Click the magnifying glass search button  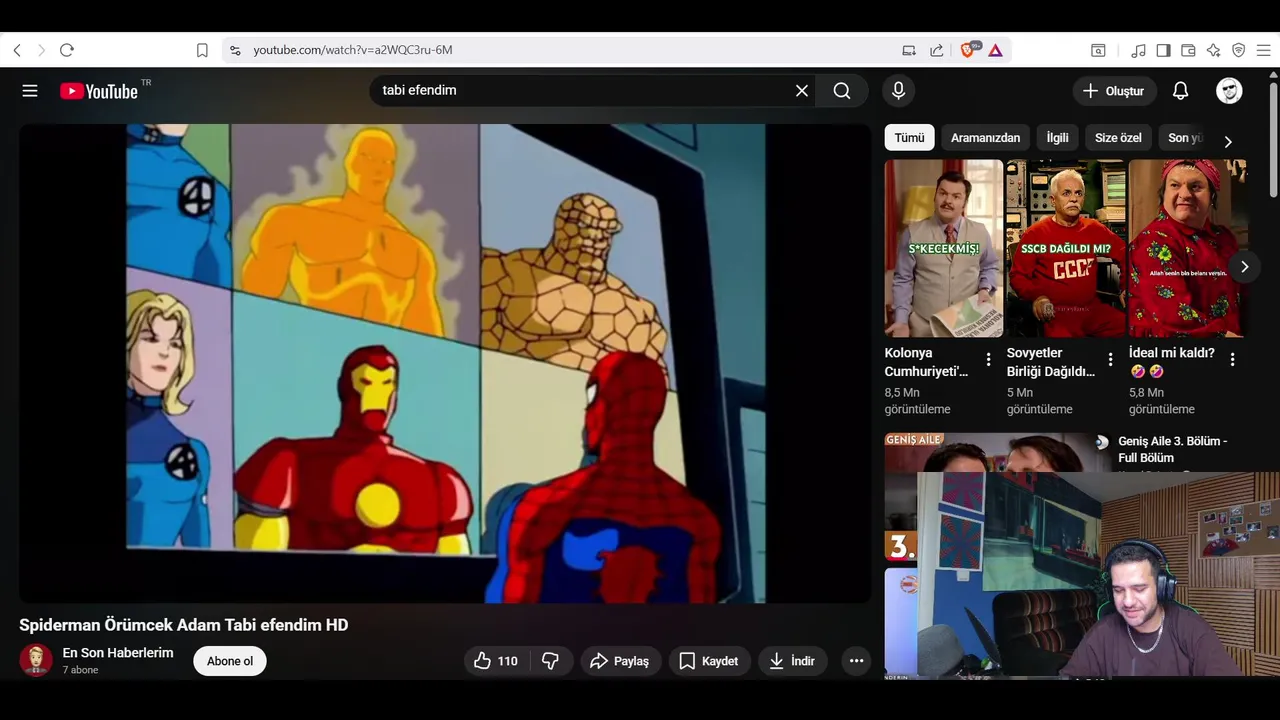click(842, 91)
